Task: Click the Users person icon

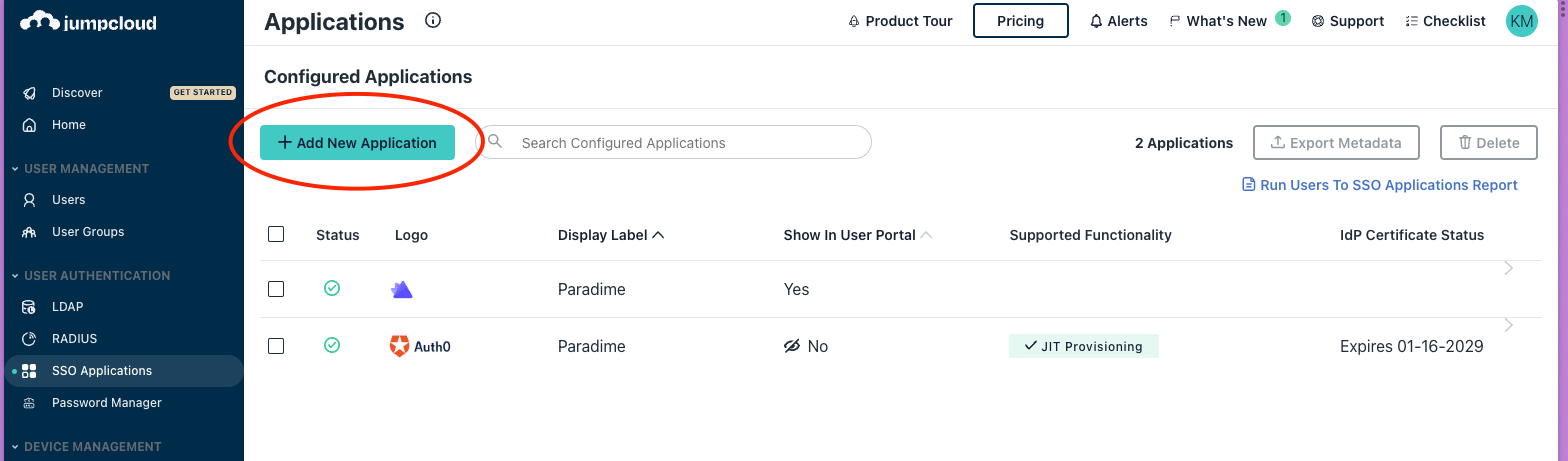Action: point(29,200)
